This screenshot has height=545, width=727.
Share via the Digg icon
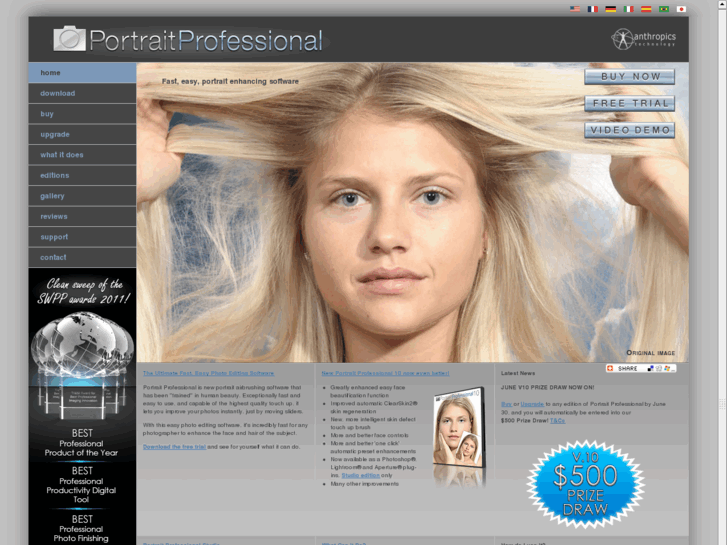click(x=659, y=368)
